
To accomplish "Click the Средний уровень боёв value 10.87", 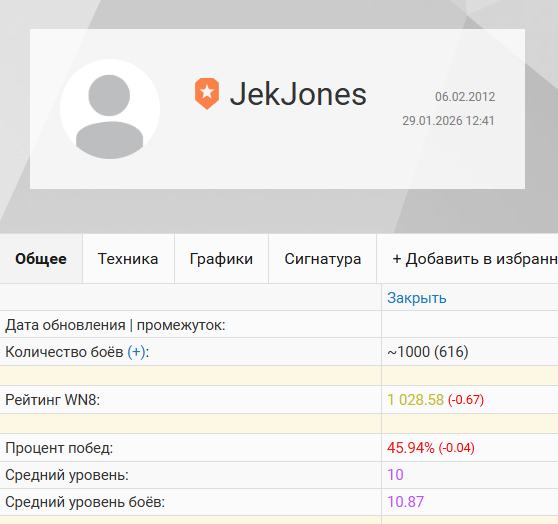I will click(406, 502).
